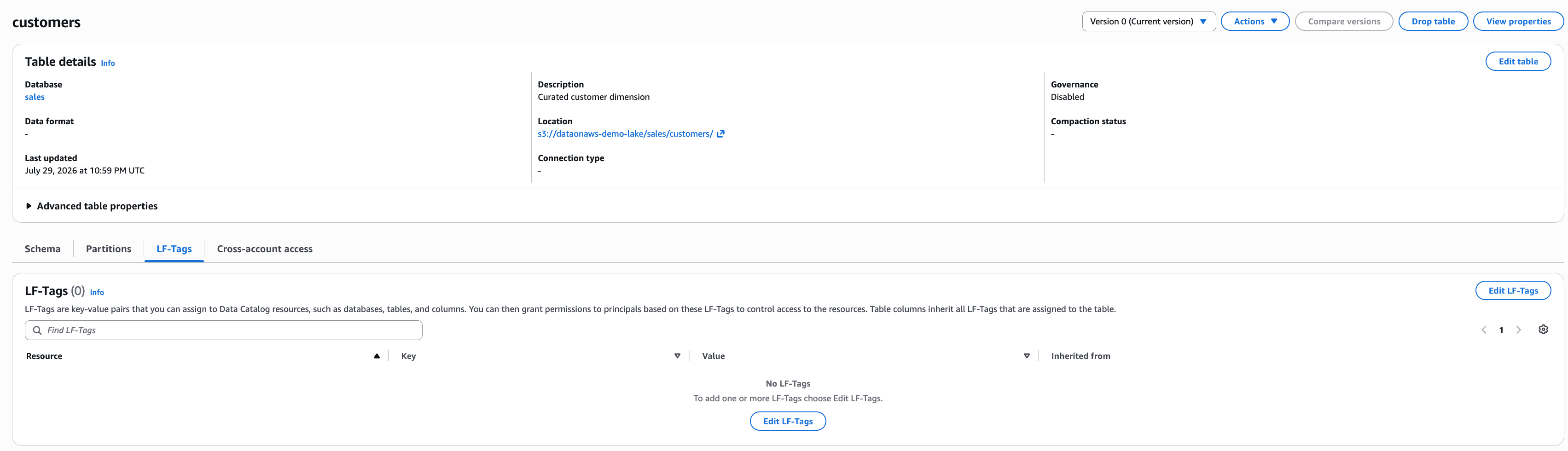
Task: Open Info link next to Table details
Action: (x=108, y=64)
